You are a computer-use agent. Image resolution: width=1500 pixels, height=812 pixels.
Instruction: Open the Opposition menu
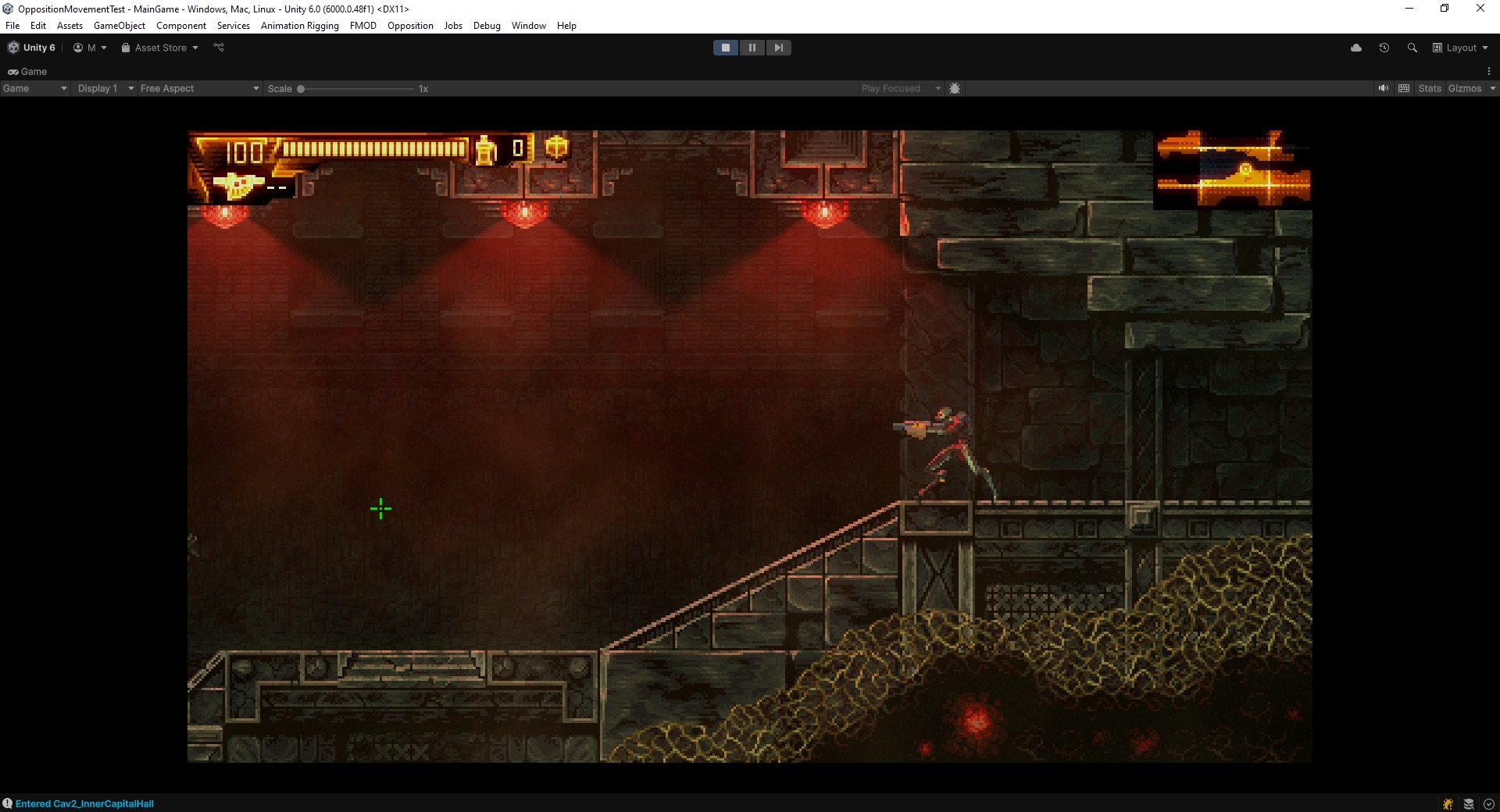pyautogui.click(x=410, y=26)
